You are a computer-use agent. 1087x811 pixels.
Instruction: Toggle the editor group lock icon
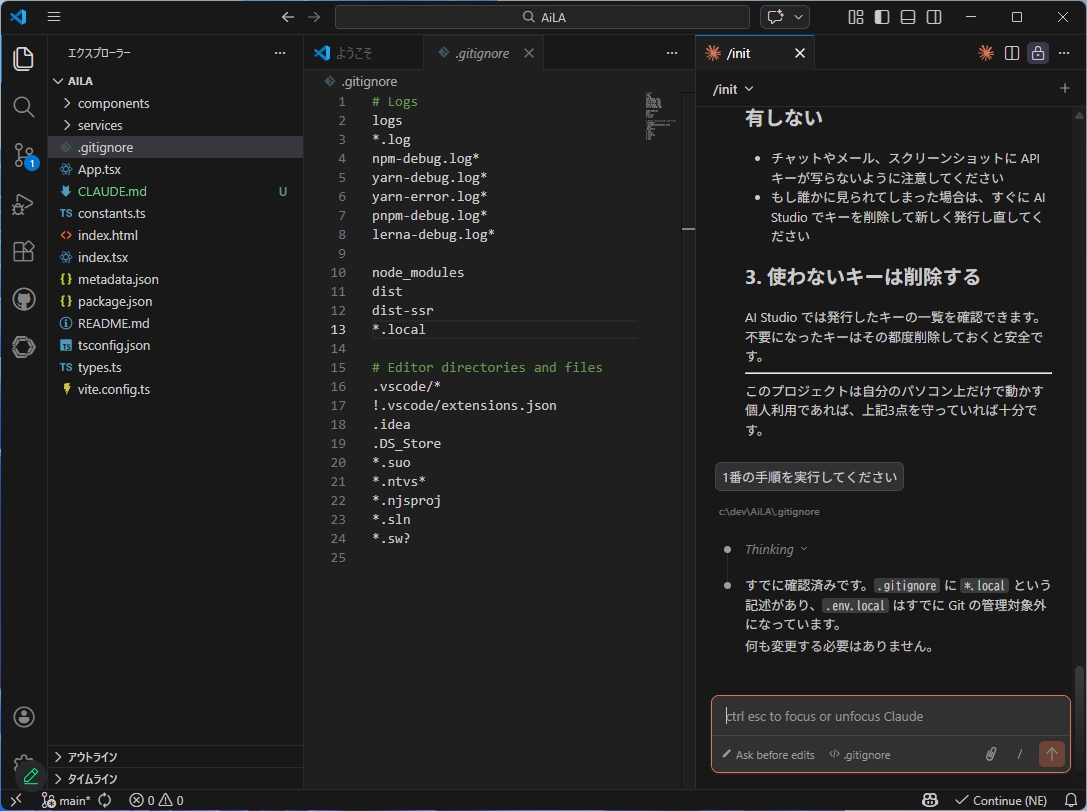coord(1038,53)
